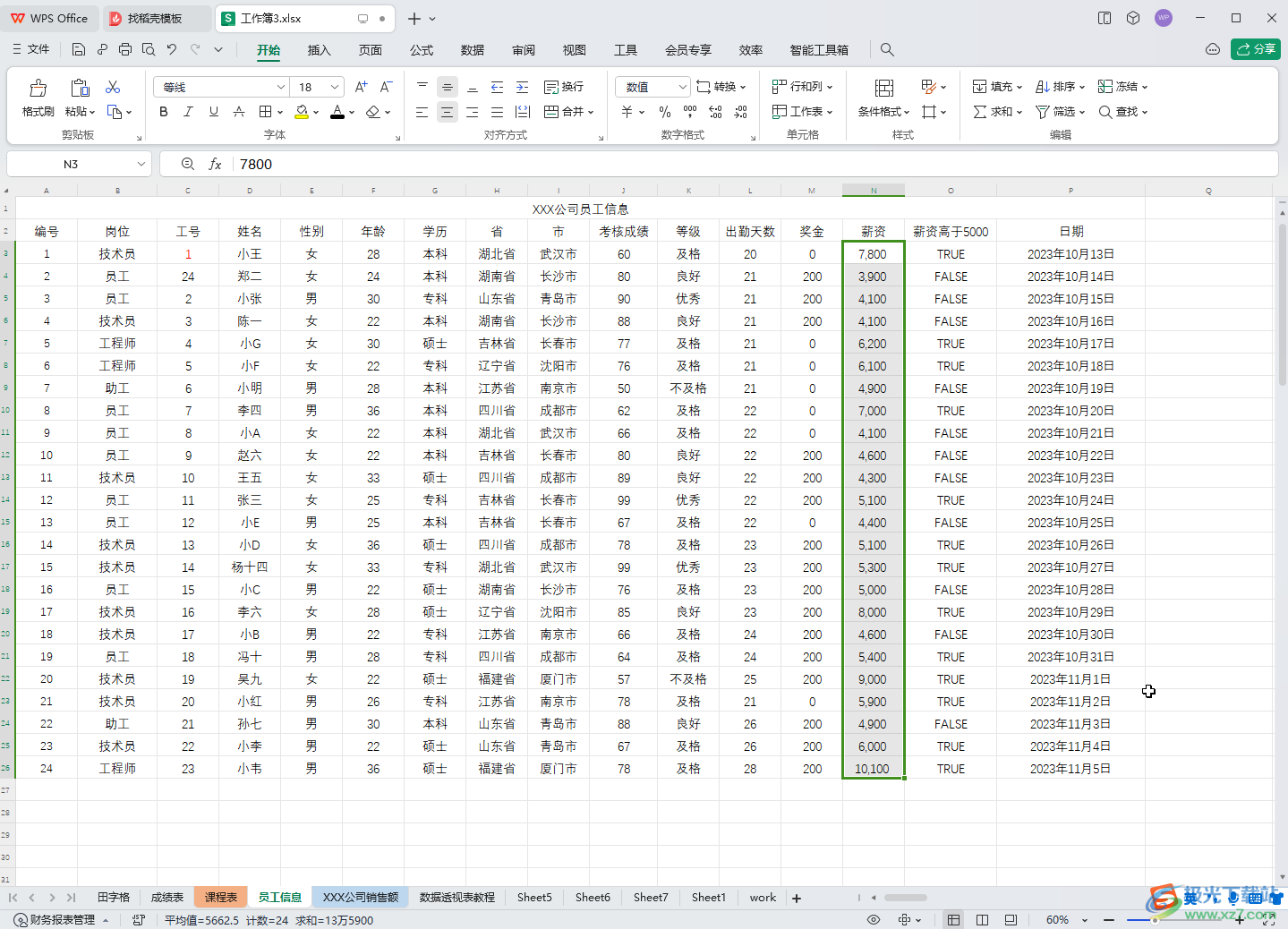The height and width of the screenshot is (929, 1288).
Task: Click the 60% zoom level
Action: 1057,920
